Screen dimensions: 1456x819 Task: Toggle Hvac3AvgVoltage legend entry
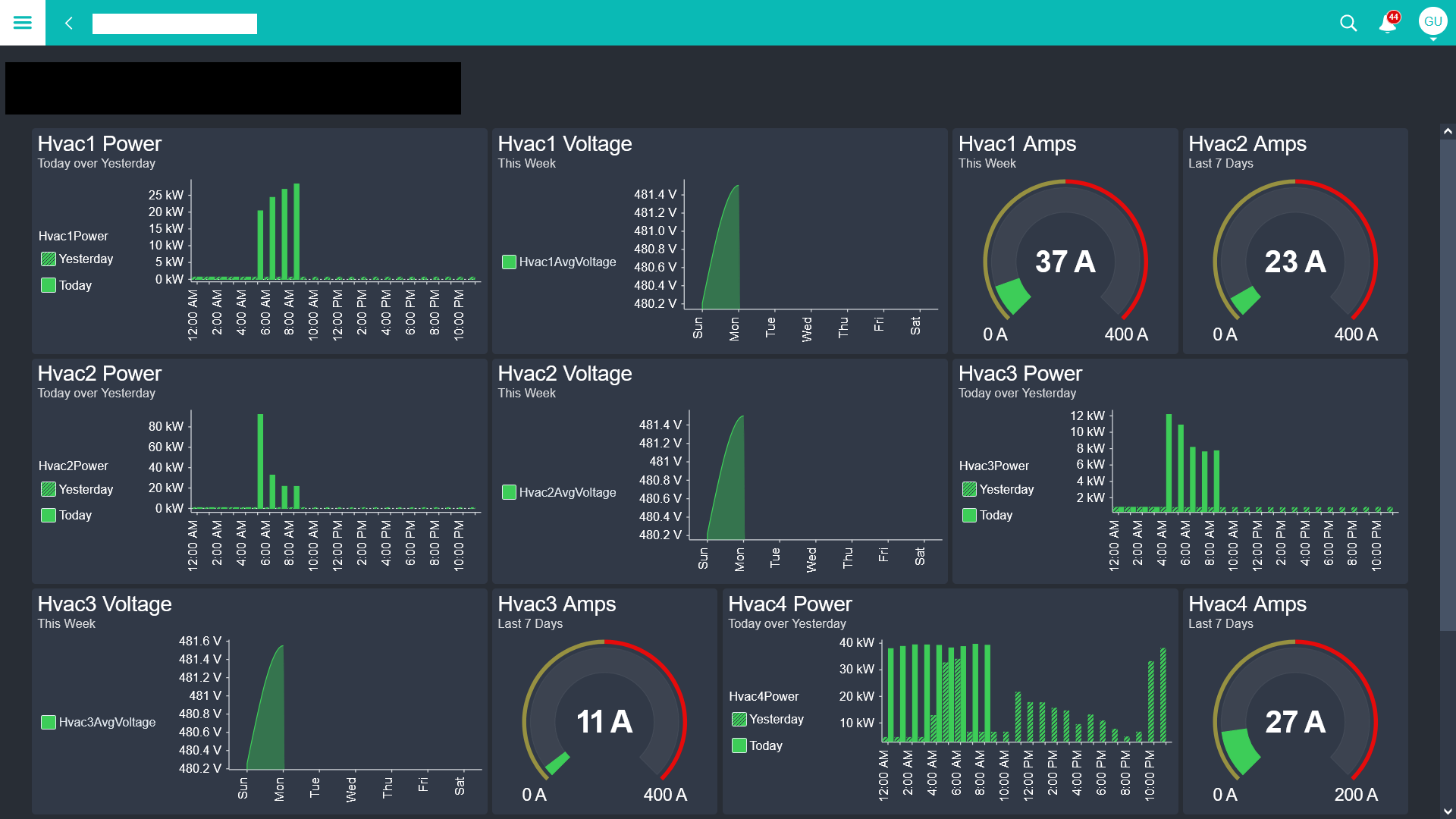click(99, 723)
